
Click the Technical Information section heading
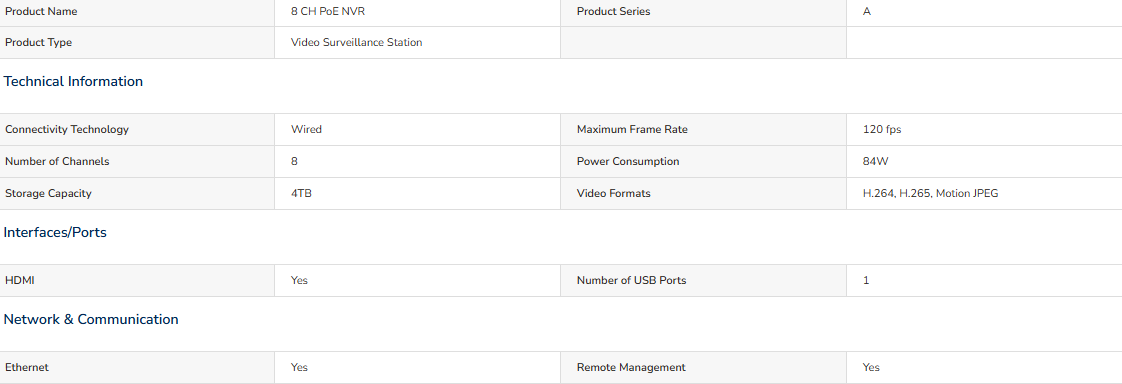[x=73, y=82]
